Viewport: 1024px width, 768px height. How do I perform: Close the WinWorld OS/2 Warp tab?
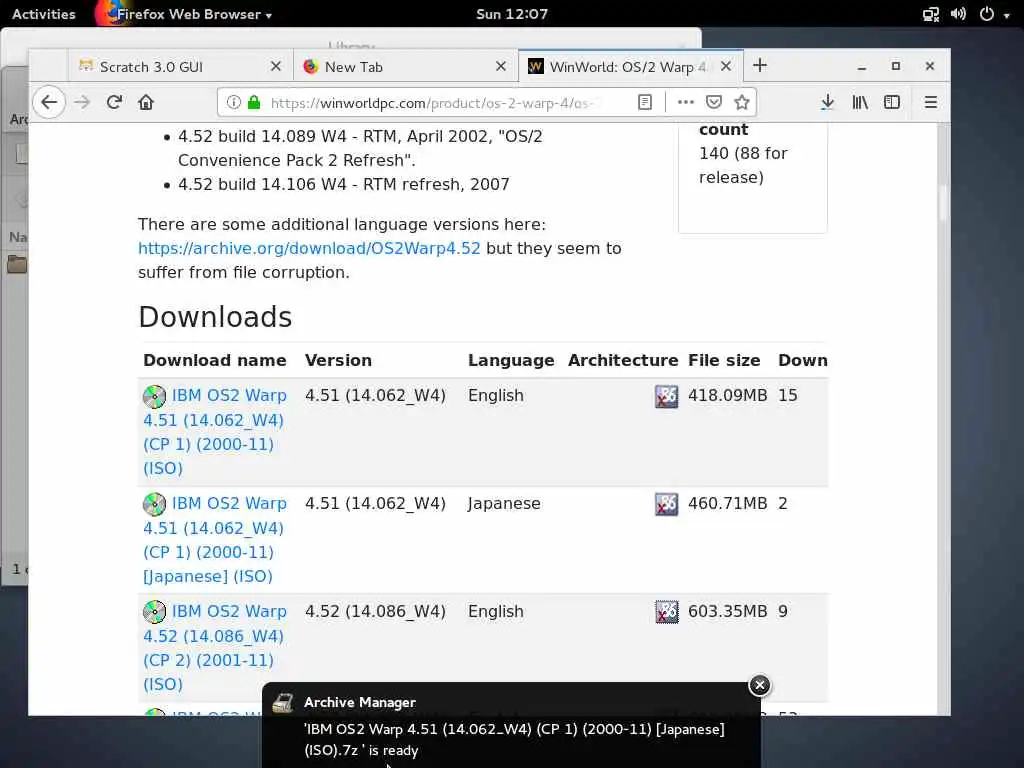(x=726, y=67)
